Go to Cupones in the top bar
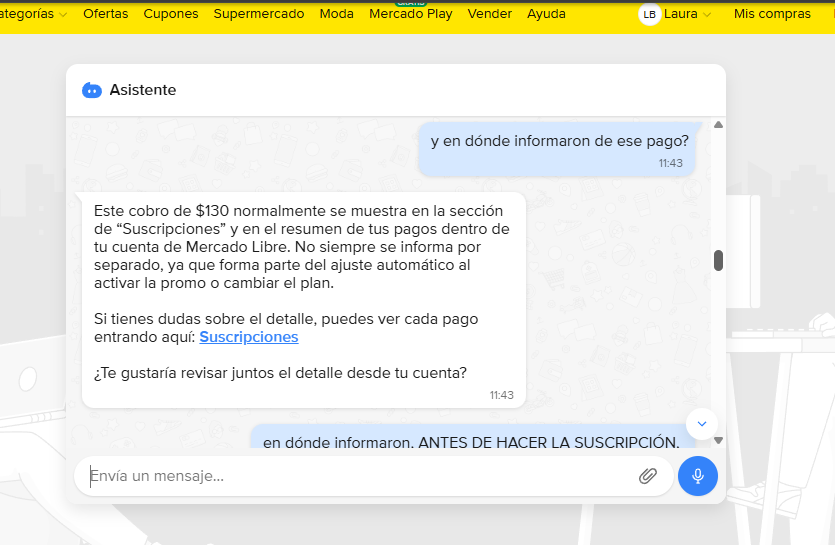835x545 pixels. [x=171, y=14]
